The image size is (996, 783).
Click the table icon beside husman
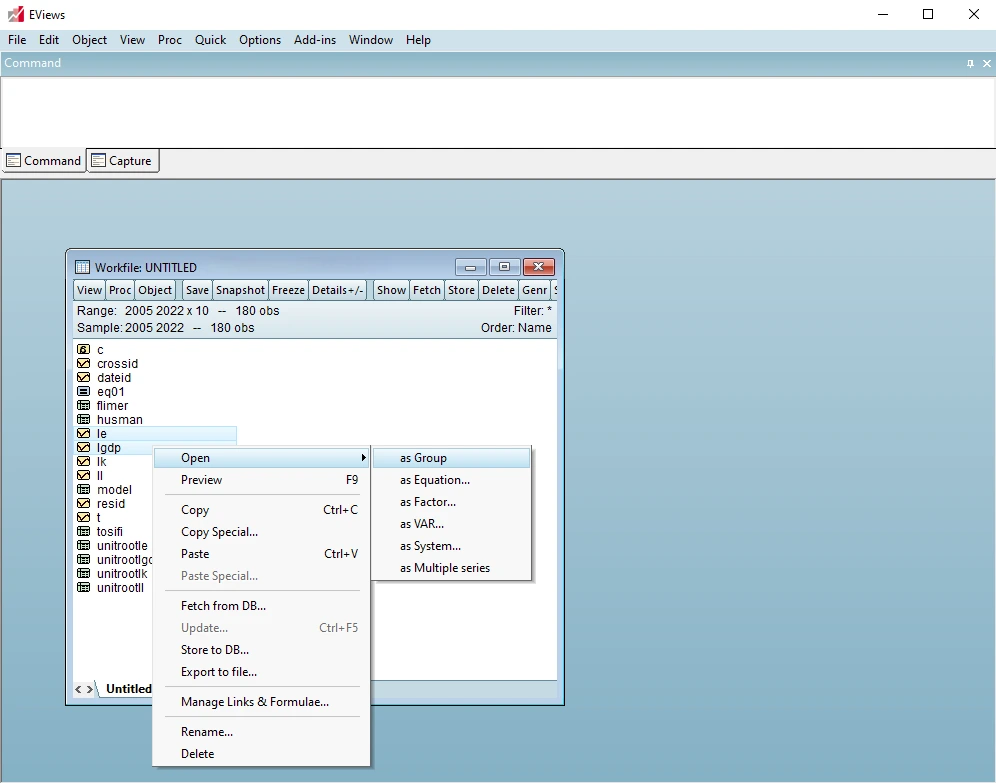(84, 420)
